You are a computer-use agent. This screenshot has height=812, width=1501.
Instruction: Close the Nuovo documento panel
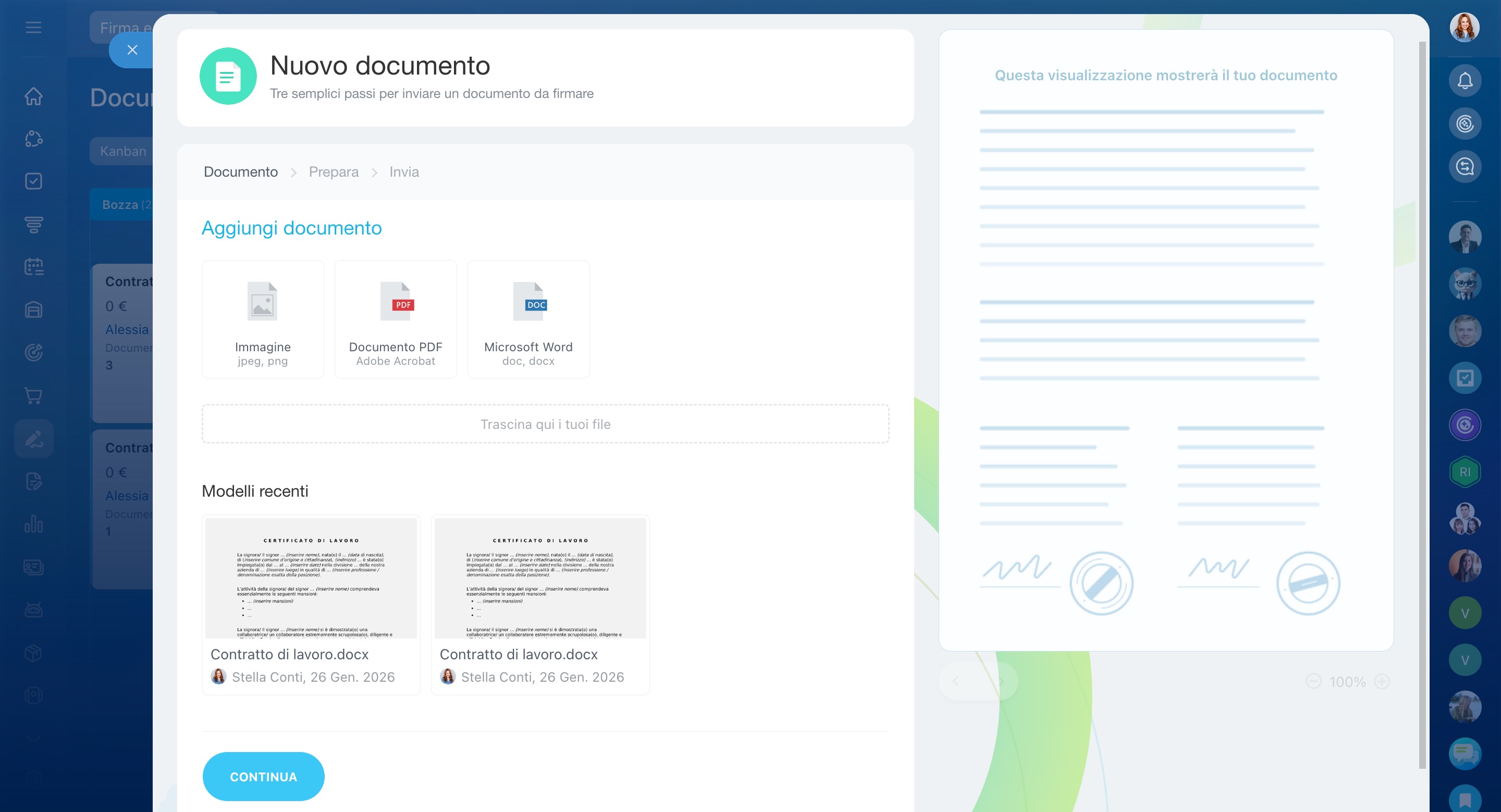[132, 50]
